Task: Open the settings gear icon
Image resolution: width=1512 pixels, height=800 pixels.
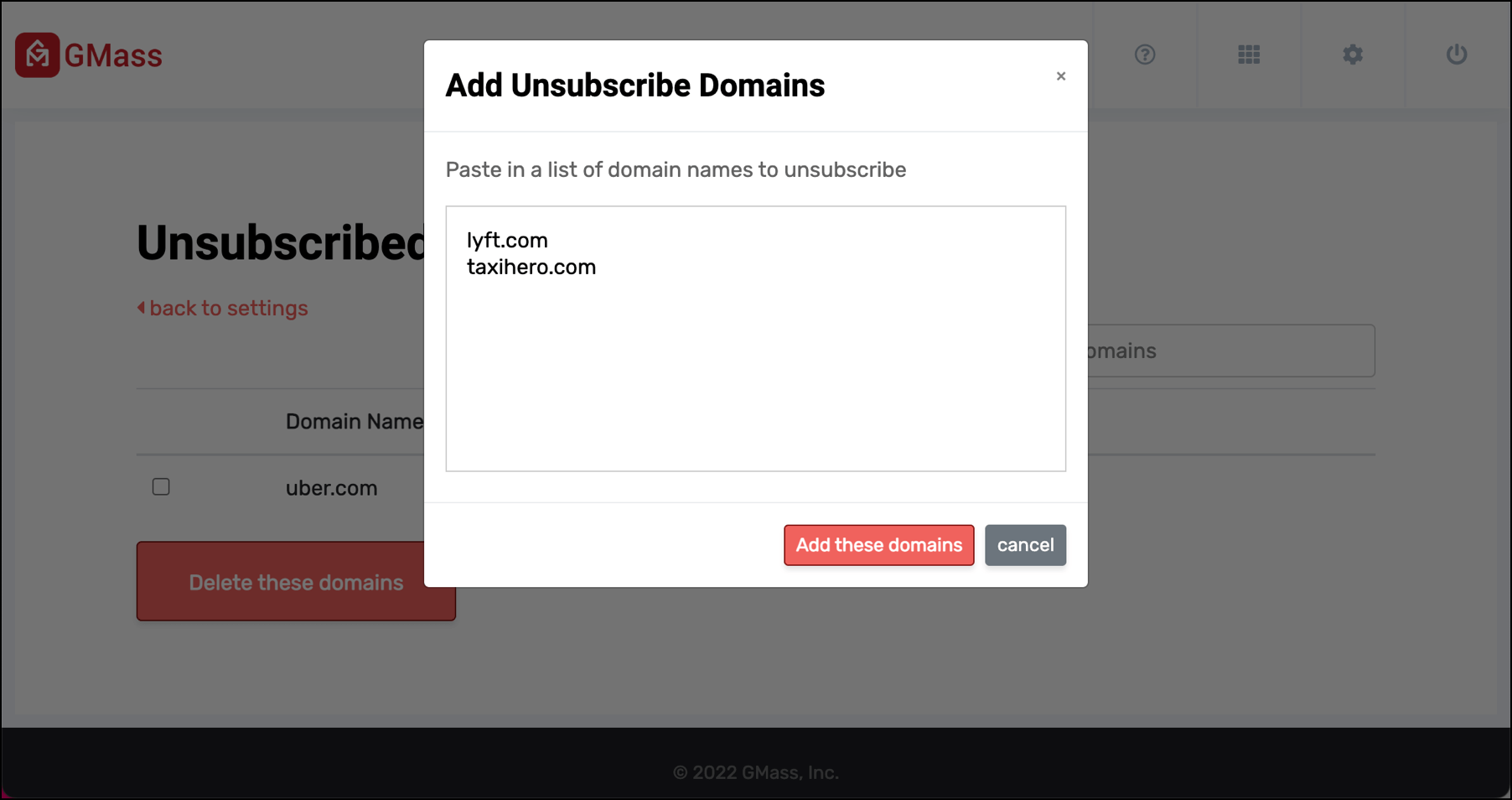Action: point(1353,55)
